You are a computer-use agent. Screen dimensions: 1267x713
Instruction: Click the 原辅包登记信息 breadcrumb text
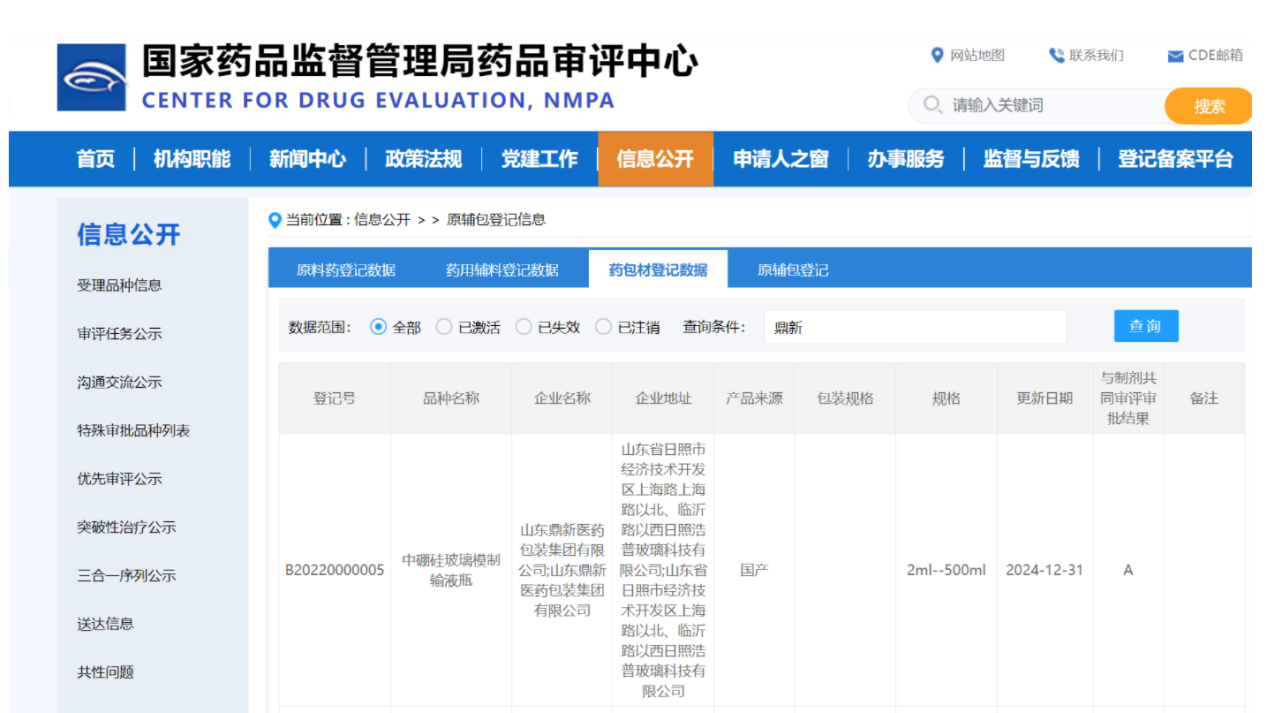click(496, 220)
